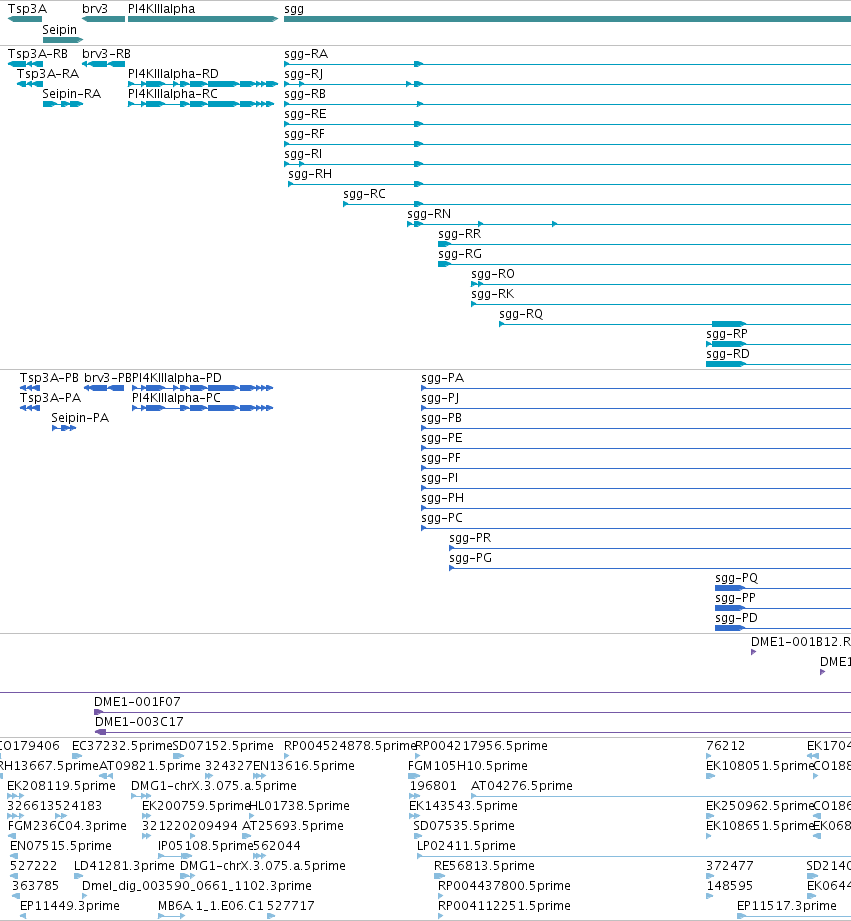The image size is (851, 921).
Task: Click the AT04276.5prime EST label
Action: (x=522, y=785)
